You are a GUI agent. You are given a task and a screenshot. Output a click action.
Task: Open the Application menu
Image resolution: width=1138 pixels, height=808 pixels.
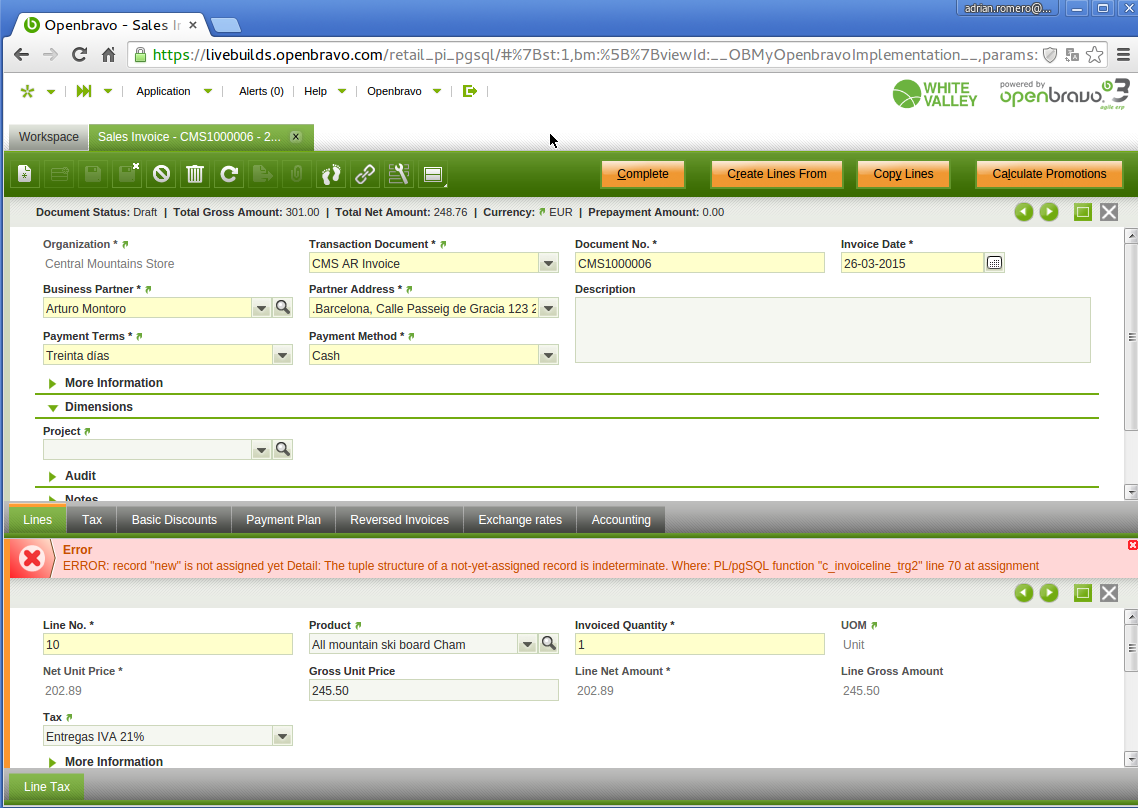click(163, 91)
